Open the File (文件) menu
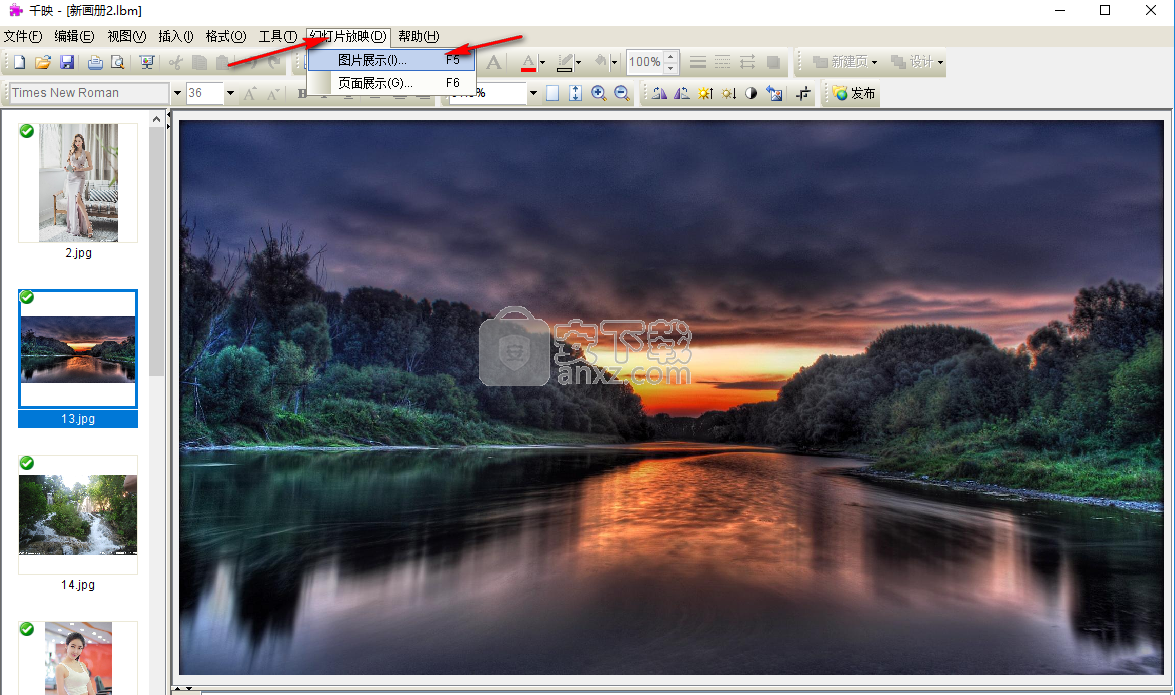 click(22, 36)
